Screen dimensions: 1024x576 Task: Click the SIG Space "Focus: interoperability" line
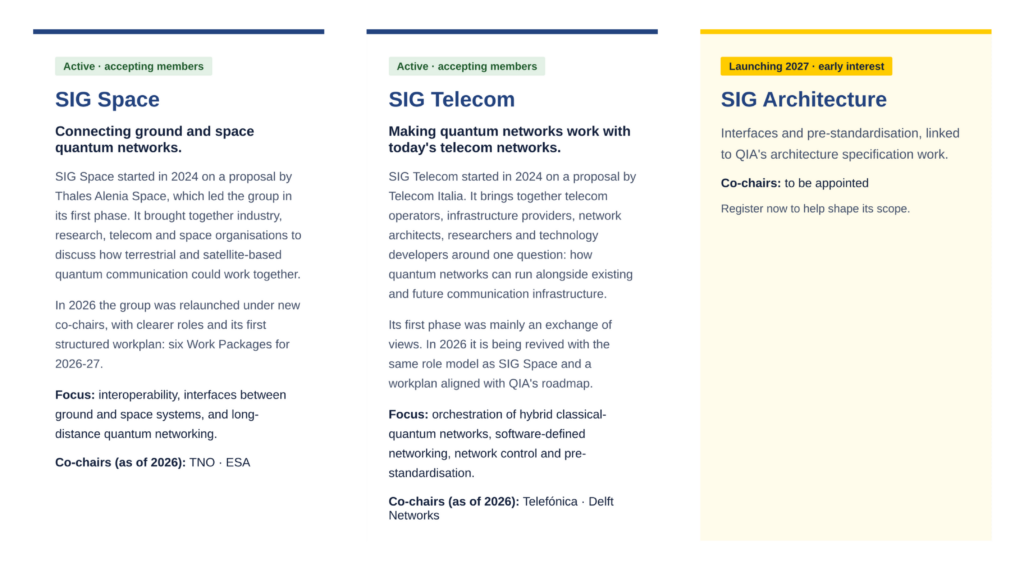point(170,414)
